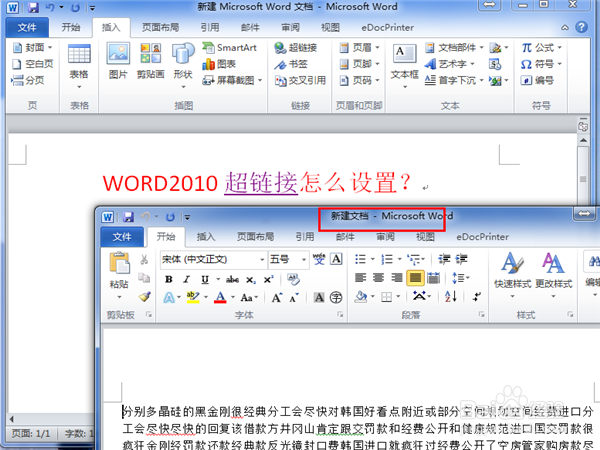Click the Bookmark (书签) button

click(x=291, y=64)
